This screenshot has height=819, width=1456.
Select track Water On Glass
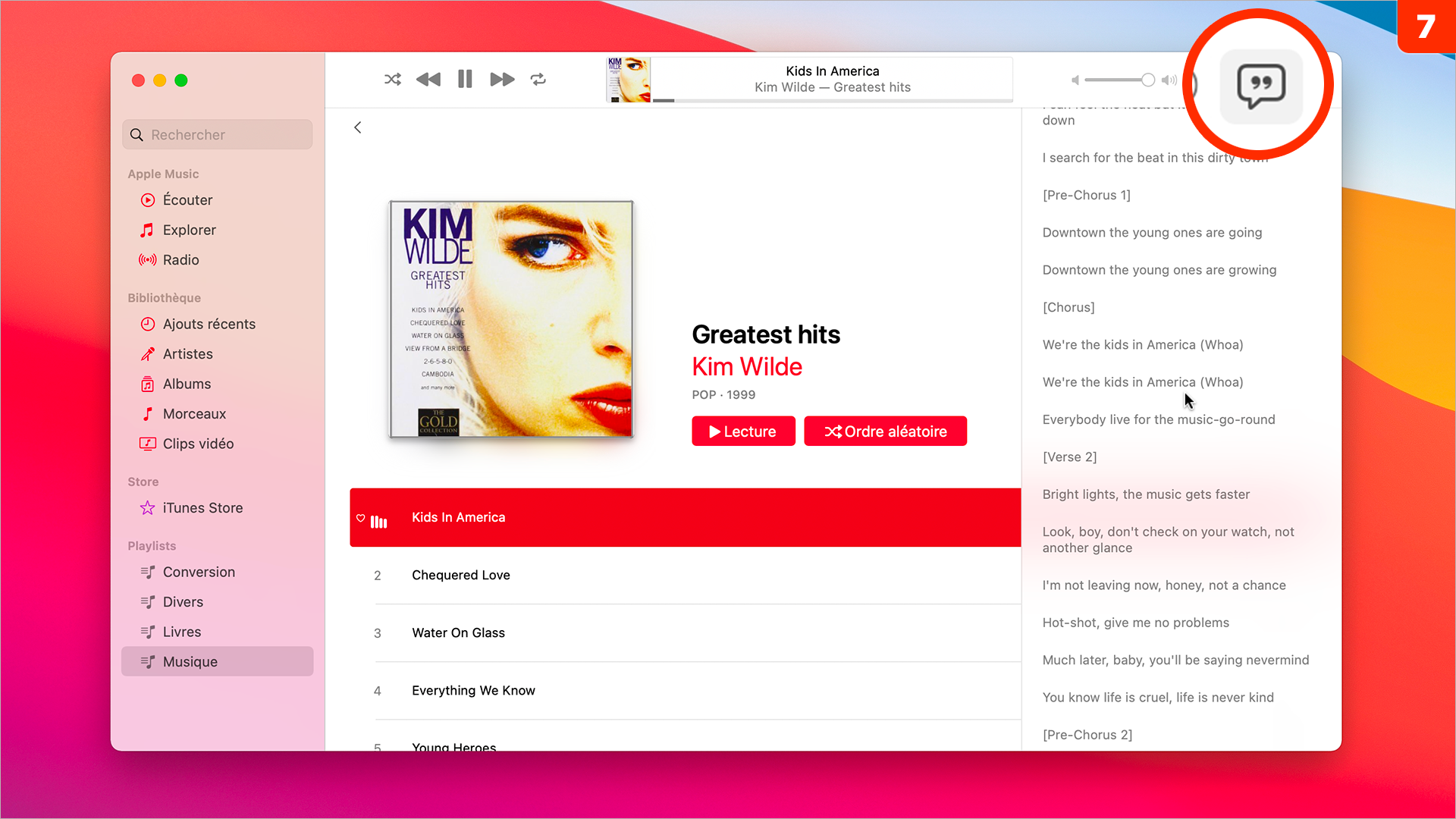(x=685, y=633)
